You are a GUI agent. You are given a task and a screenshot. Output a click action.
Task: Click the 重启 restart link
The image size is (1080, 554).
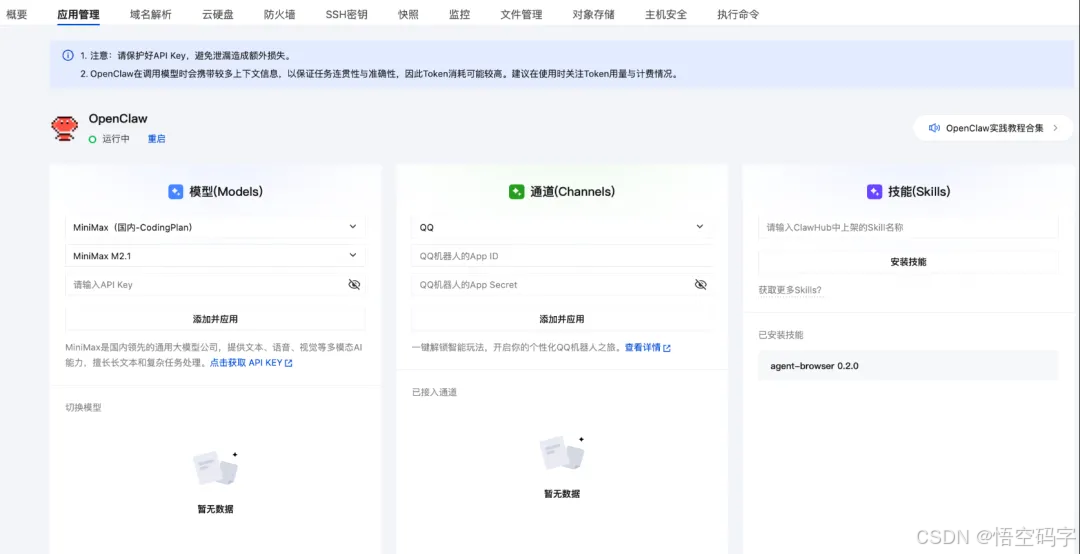click(x=156, y=139)
